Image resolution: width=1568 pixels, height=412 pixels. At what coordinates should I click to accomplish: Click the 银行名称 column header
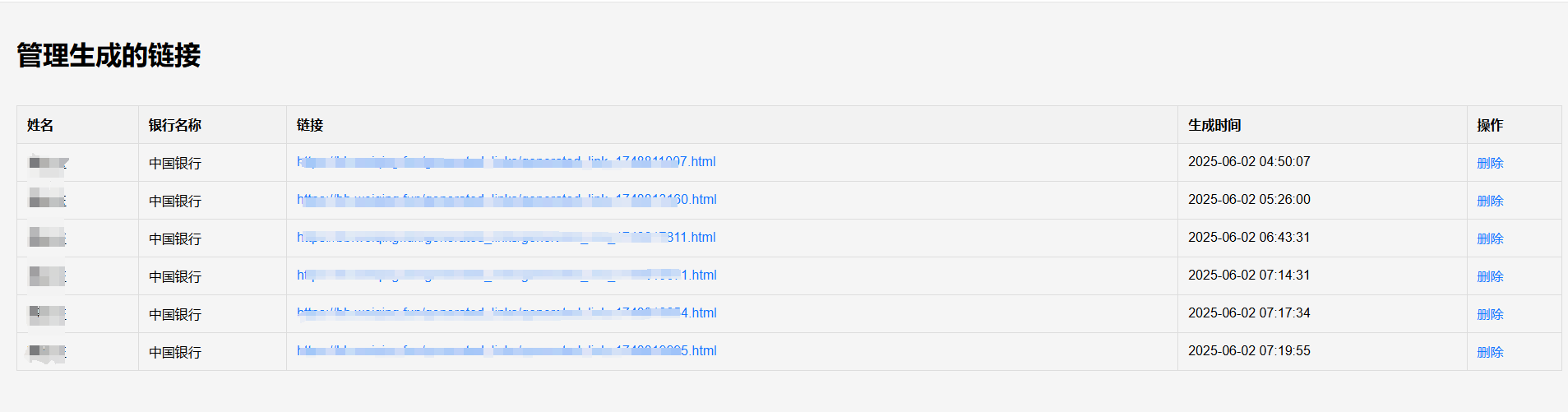click(x=174, y=125)
